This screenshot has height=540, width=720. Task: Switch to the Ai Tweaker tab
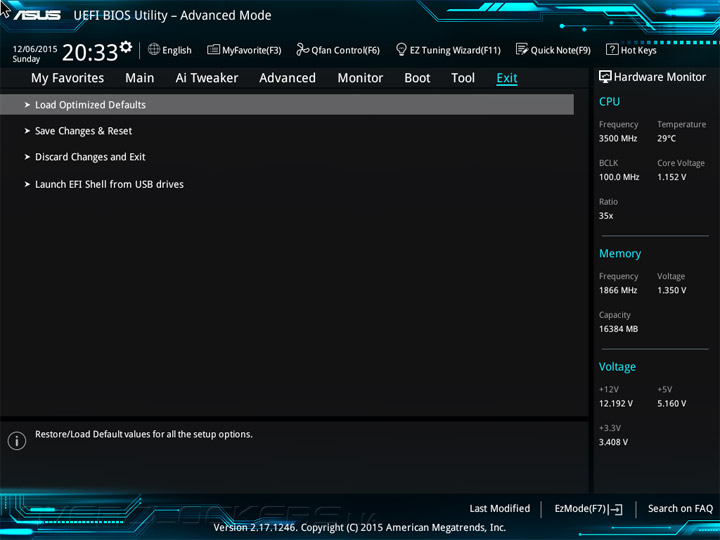207,78
